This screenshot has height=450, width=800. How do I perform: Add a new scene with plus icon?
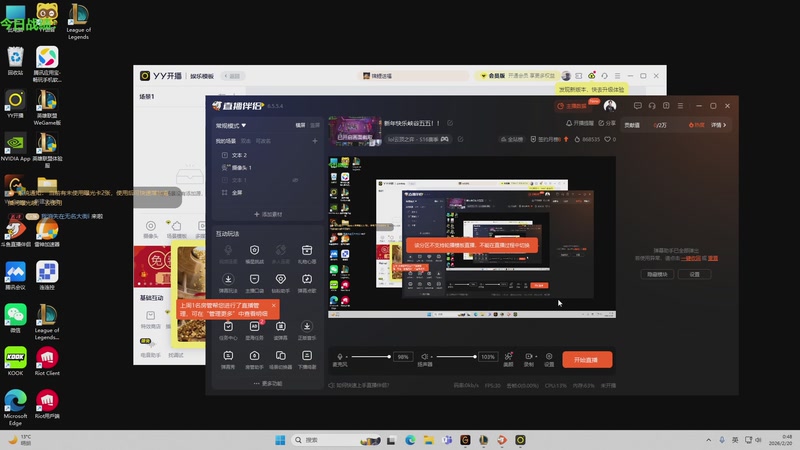(315, 141)
